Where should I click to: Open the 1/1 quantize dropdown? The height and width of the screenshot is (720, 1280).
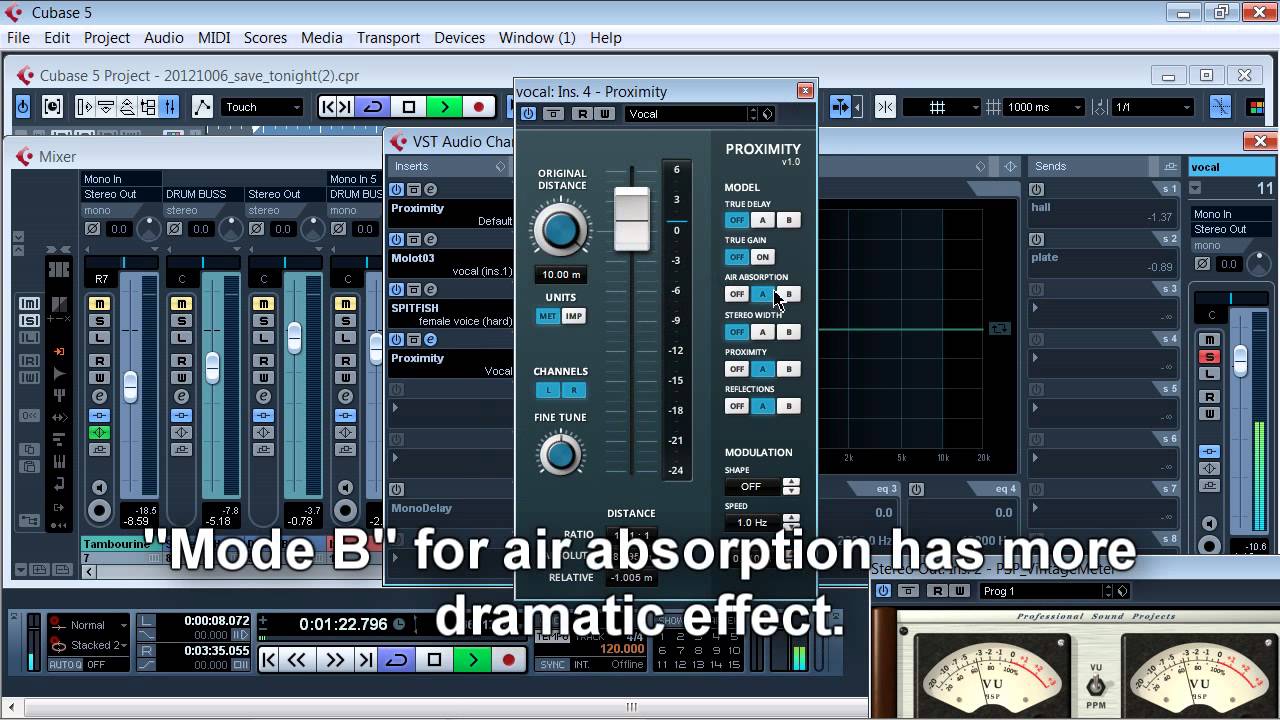(x=1153, y=107)
